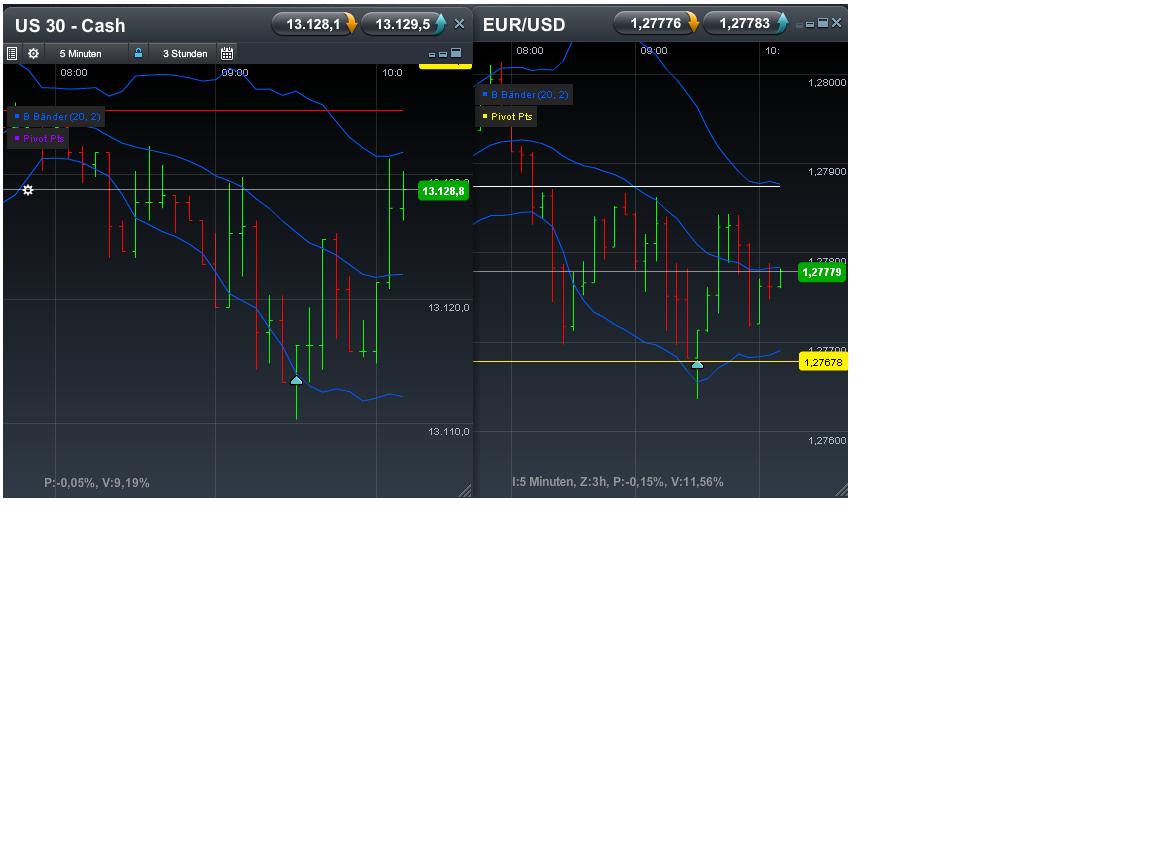This screenshot has height=864, width=1152.
Task: Select the US 30 - Cash chart title
Action: (71, 24)
